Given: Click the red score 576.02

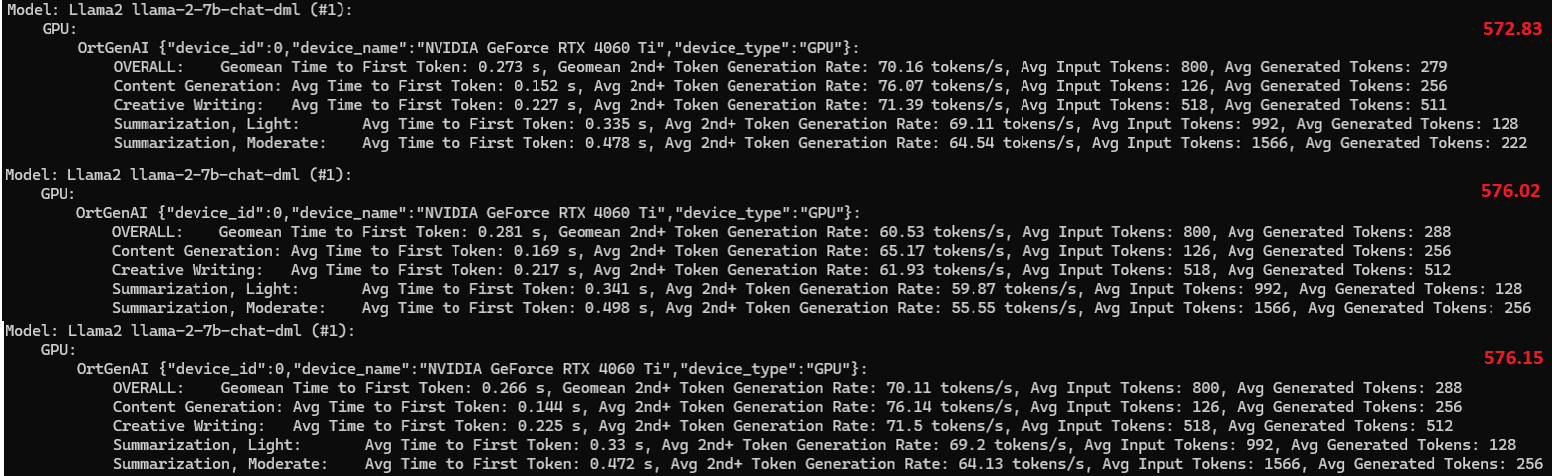Looking at the screenshot, I should coord(1511,191).
